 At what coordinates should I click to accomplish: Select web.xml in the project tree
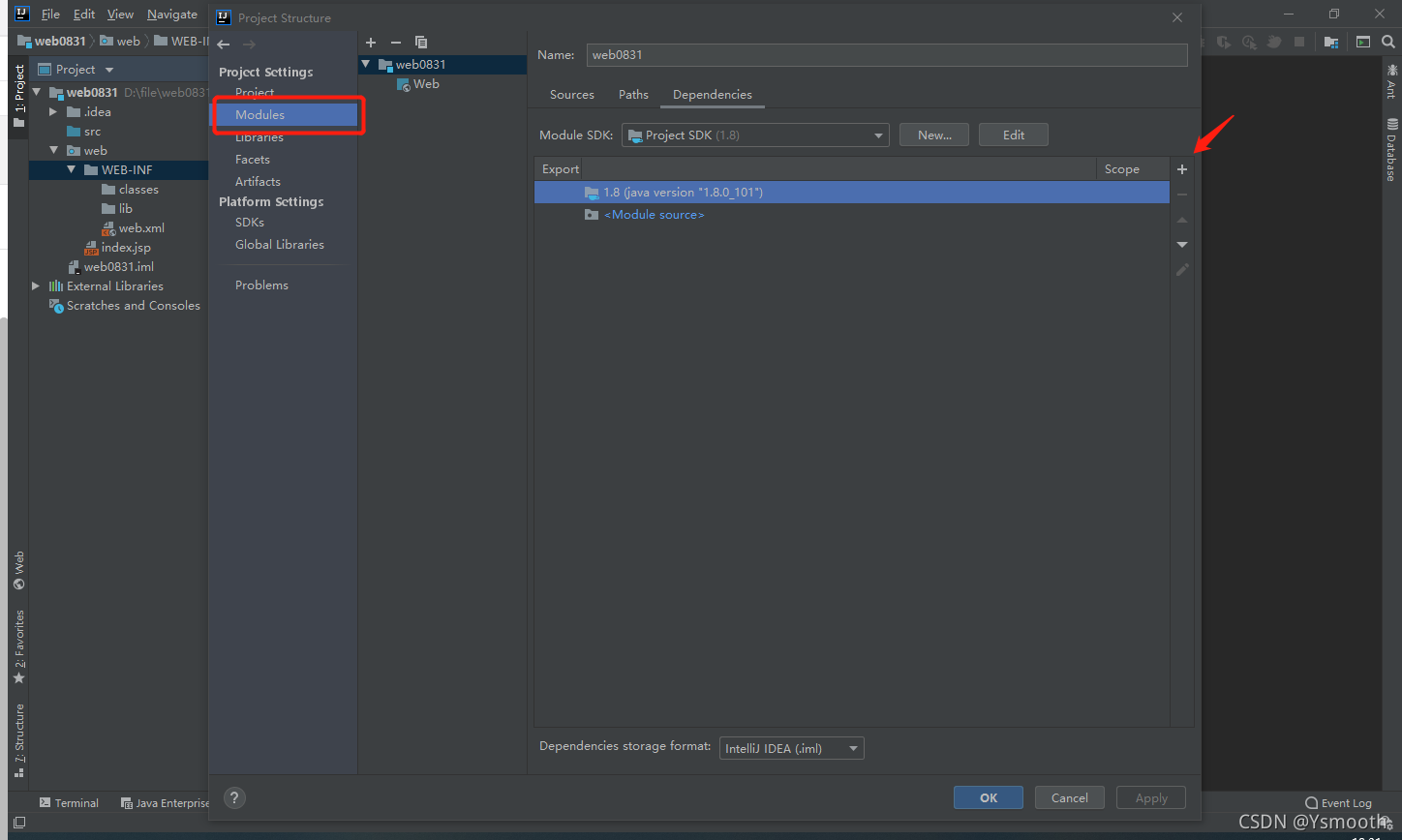[x=141, y=228]
